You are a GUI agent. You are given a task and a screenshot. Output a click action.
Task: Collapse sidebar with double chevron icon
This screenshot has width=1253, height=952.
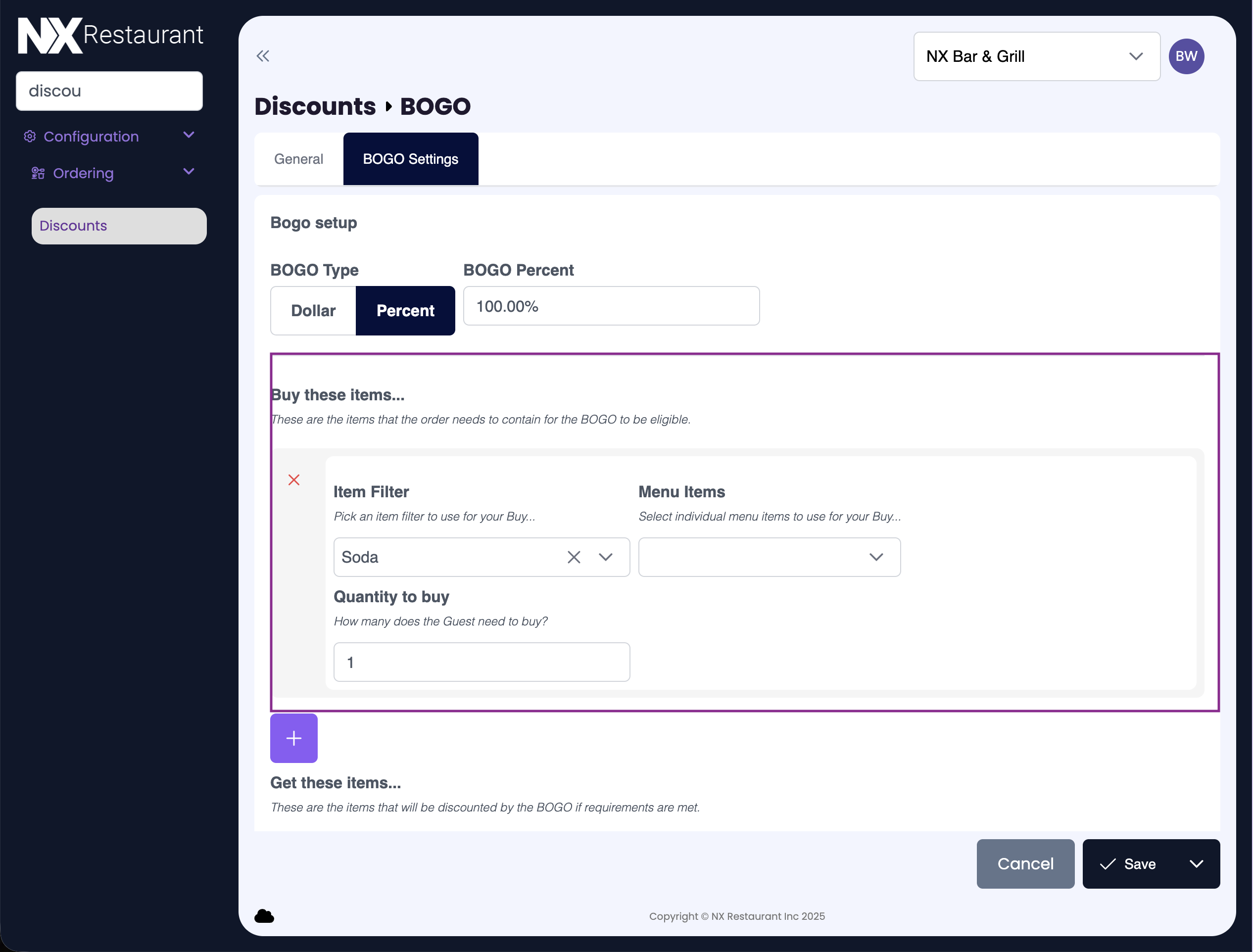[262, 56]
